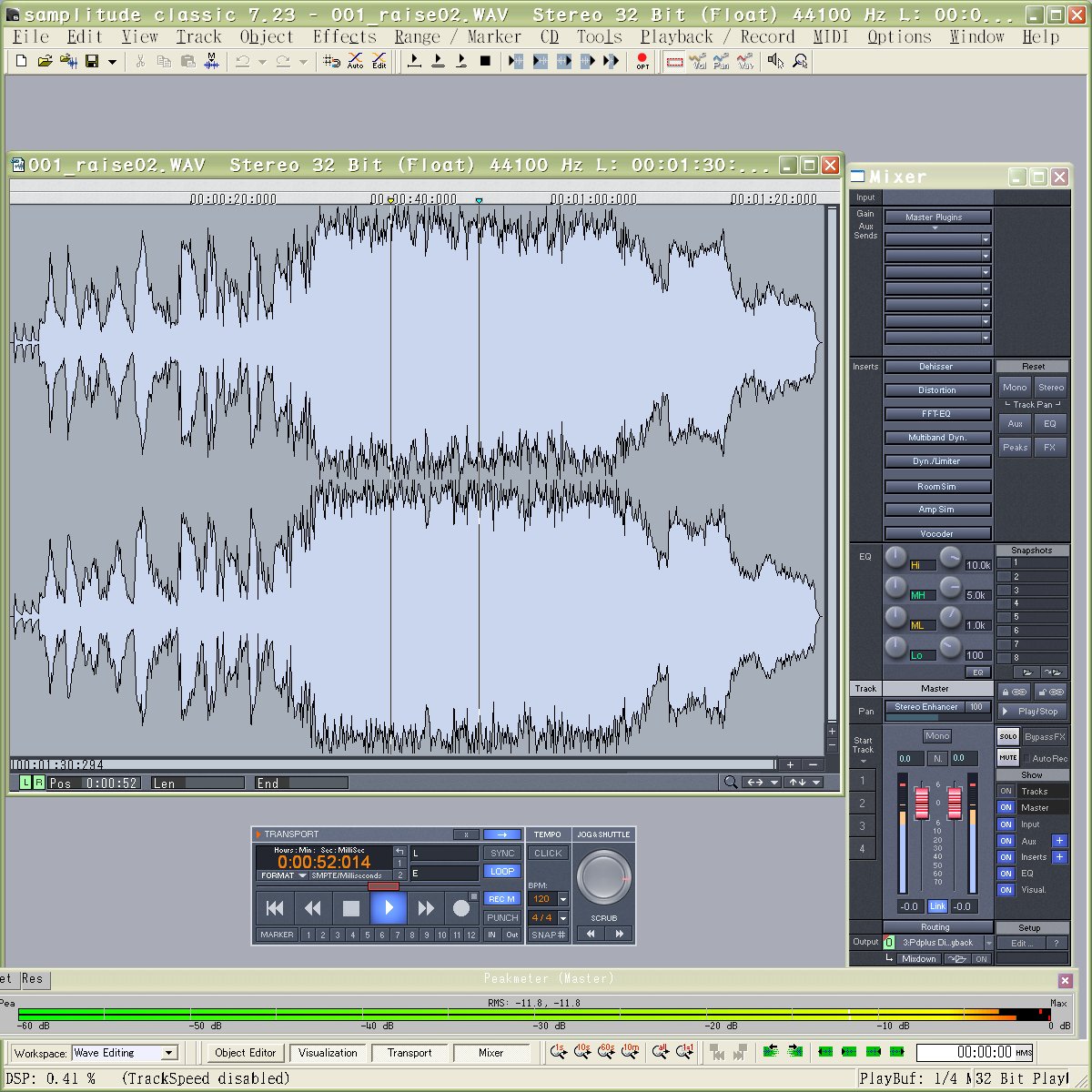This screenshot has height=1092, width=1092.
Task: Open the BPM tempo dropdown arrow
Action: click(x=563, y=899)
